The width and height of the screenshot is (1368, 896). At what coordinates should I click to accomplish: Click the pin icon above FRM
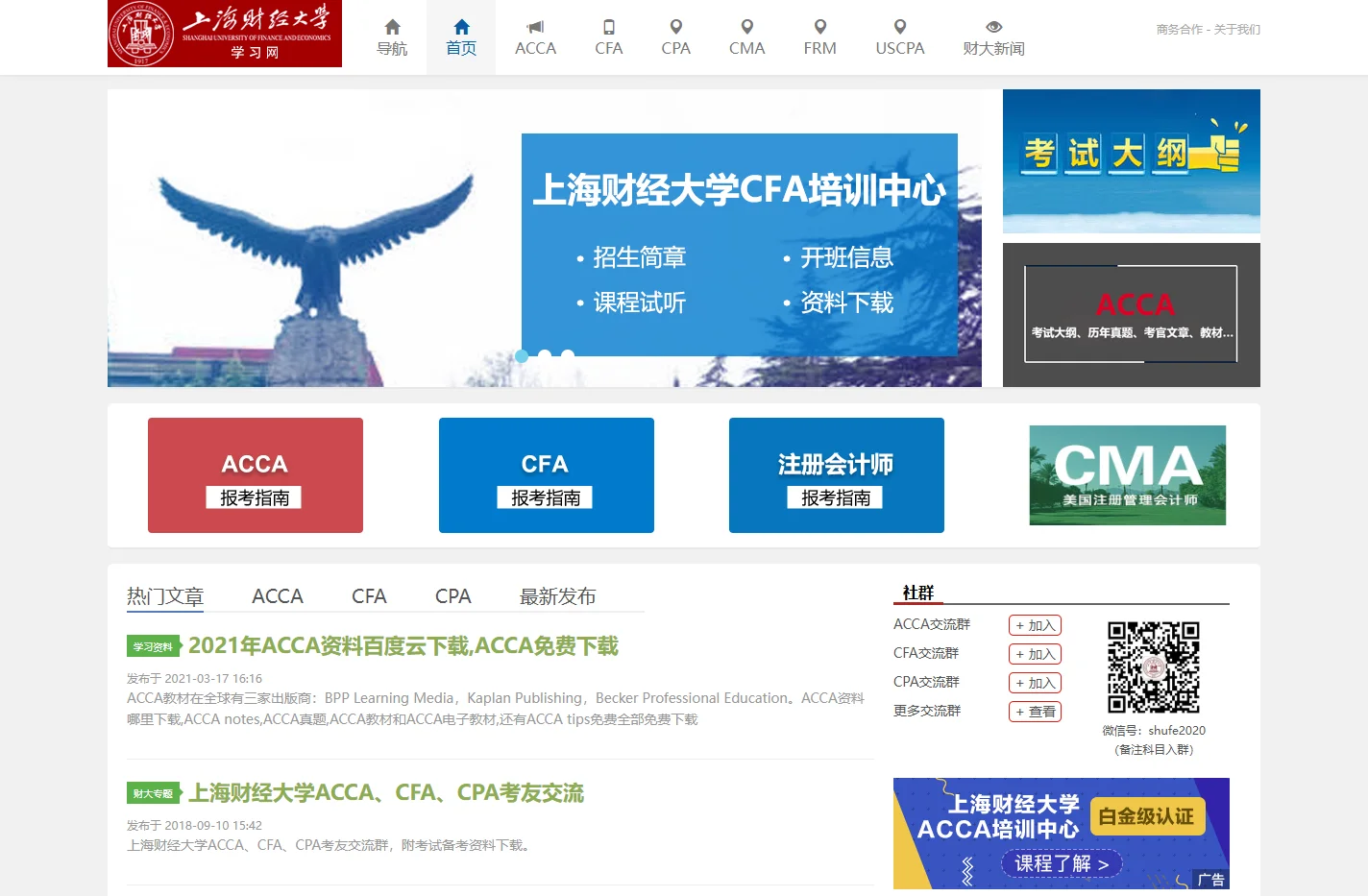point(820,27)
